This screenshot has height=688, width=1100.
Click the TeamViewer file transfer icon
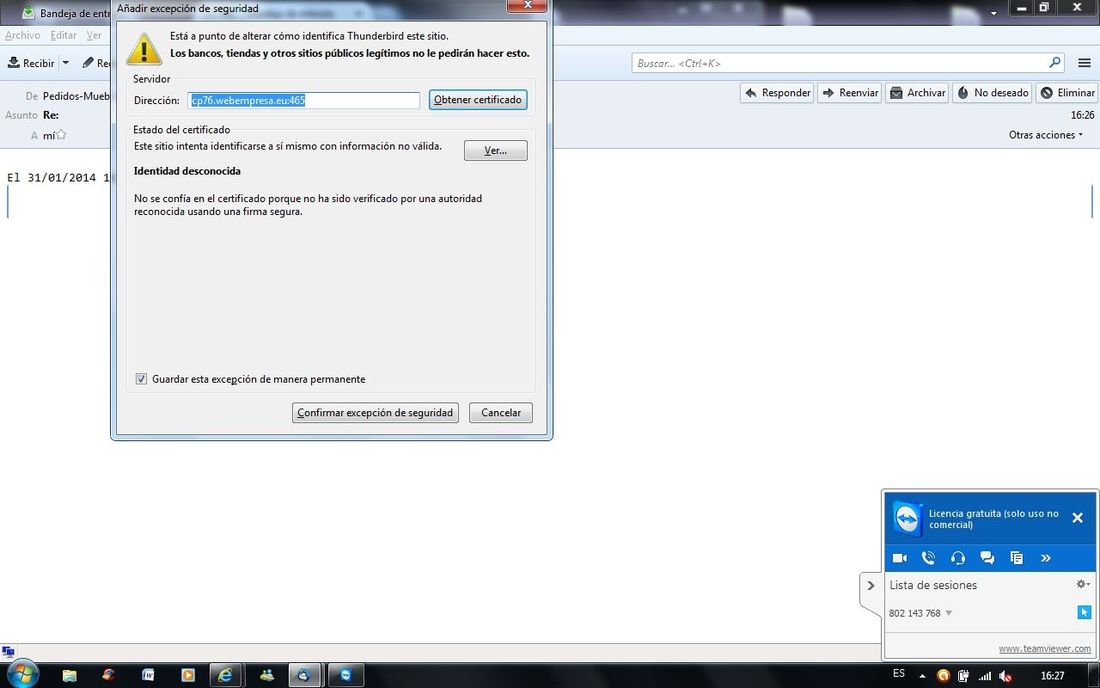tap(1017, 558)
